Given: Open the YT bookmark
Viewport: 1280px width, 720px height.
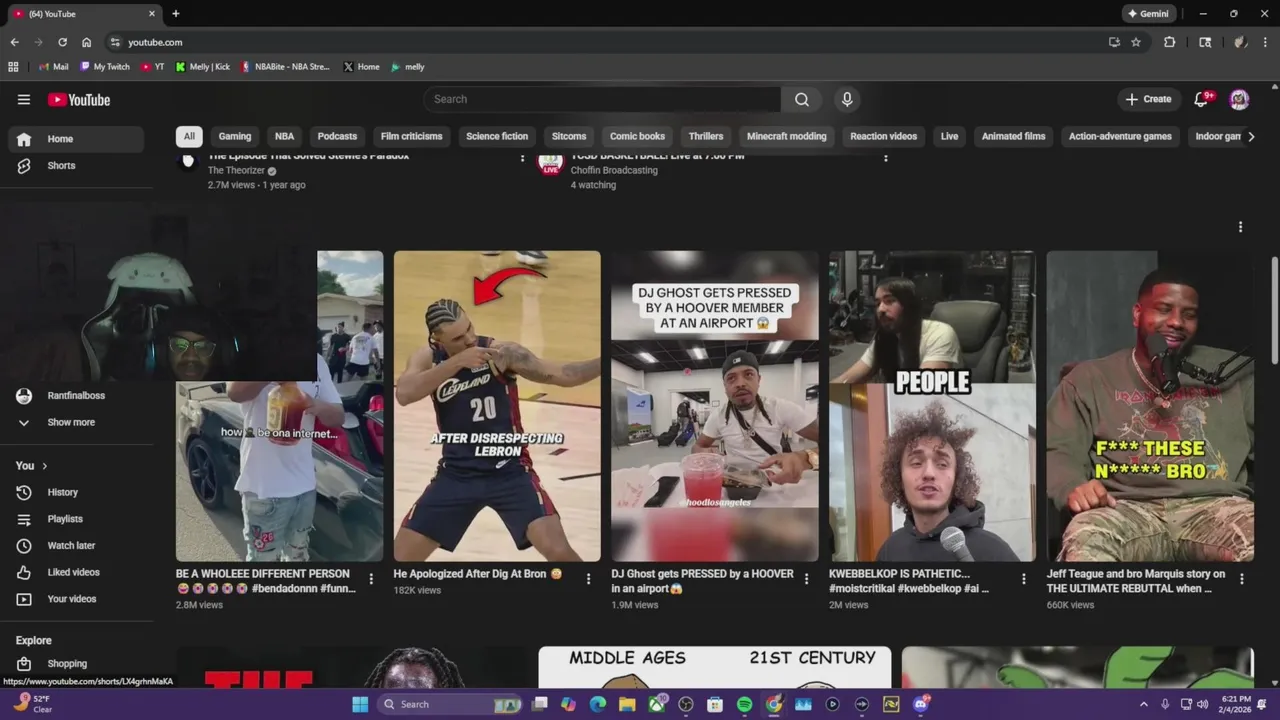Looking at the screenshot, I should pos(153,67).
